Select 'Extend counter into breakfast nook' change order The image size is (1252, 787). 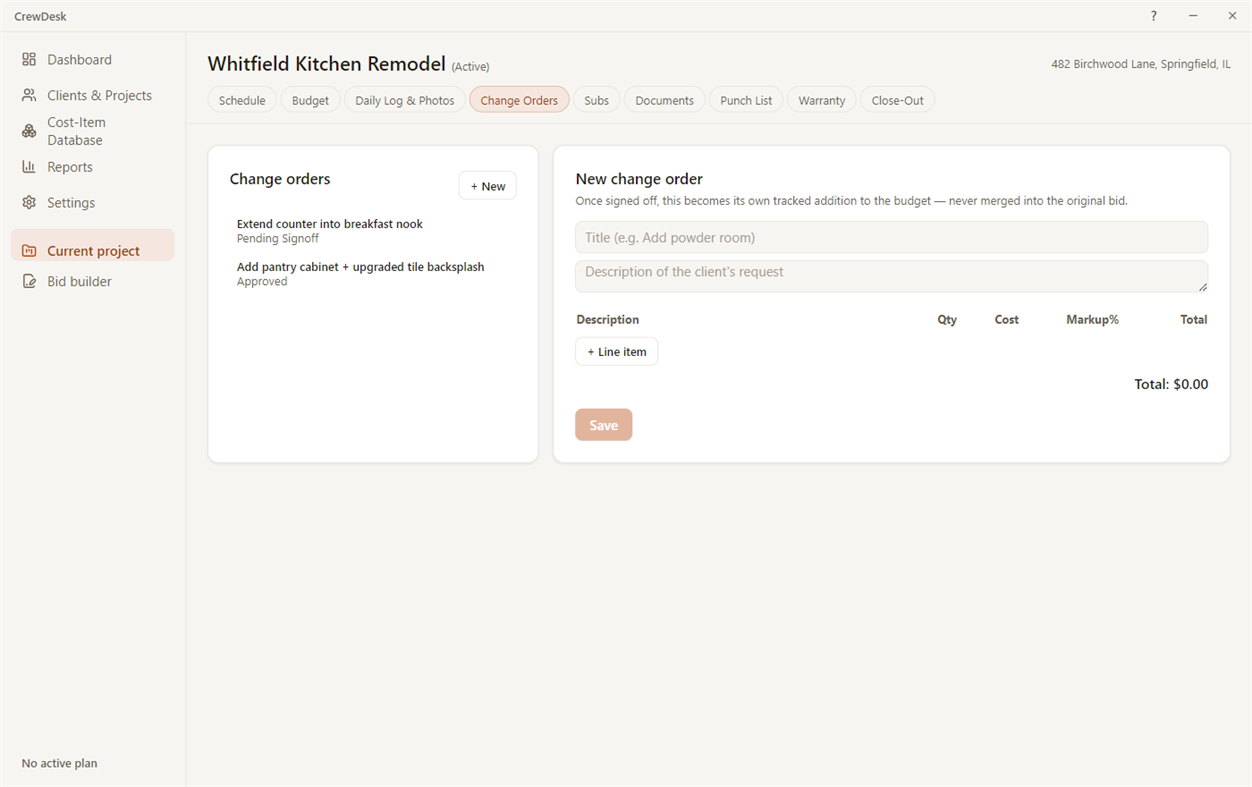(x=373, y=231)
